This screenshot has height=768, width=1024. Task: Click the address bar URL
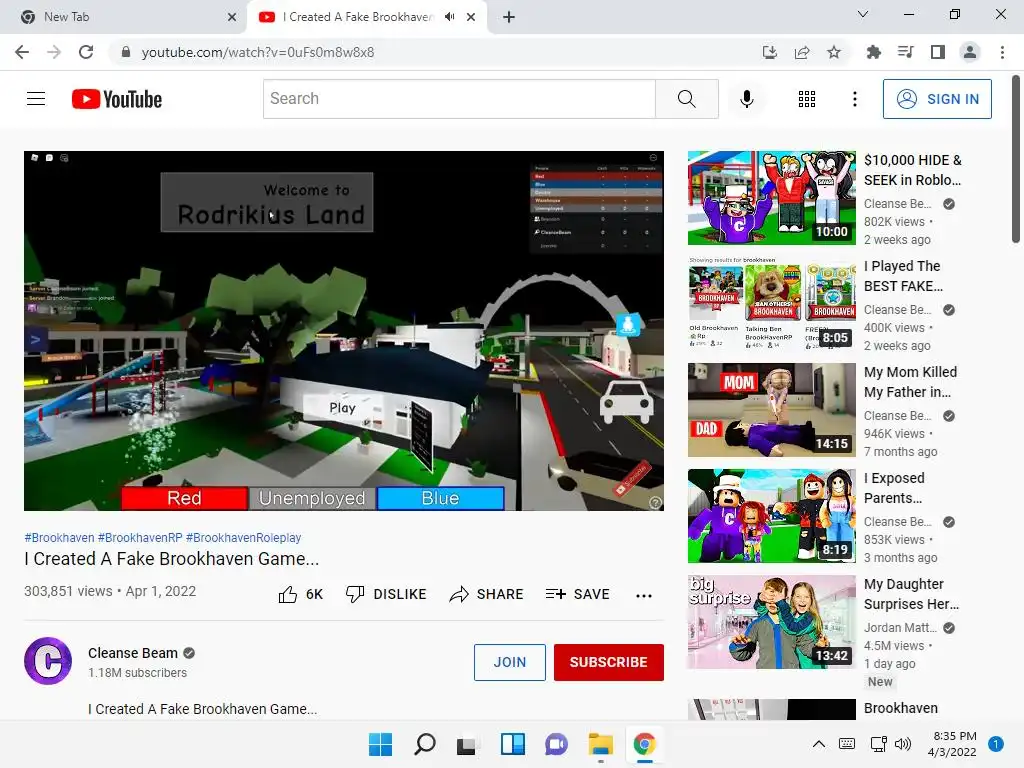pos(257,52)
